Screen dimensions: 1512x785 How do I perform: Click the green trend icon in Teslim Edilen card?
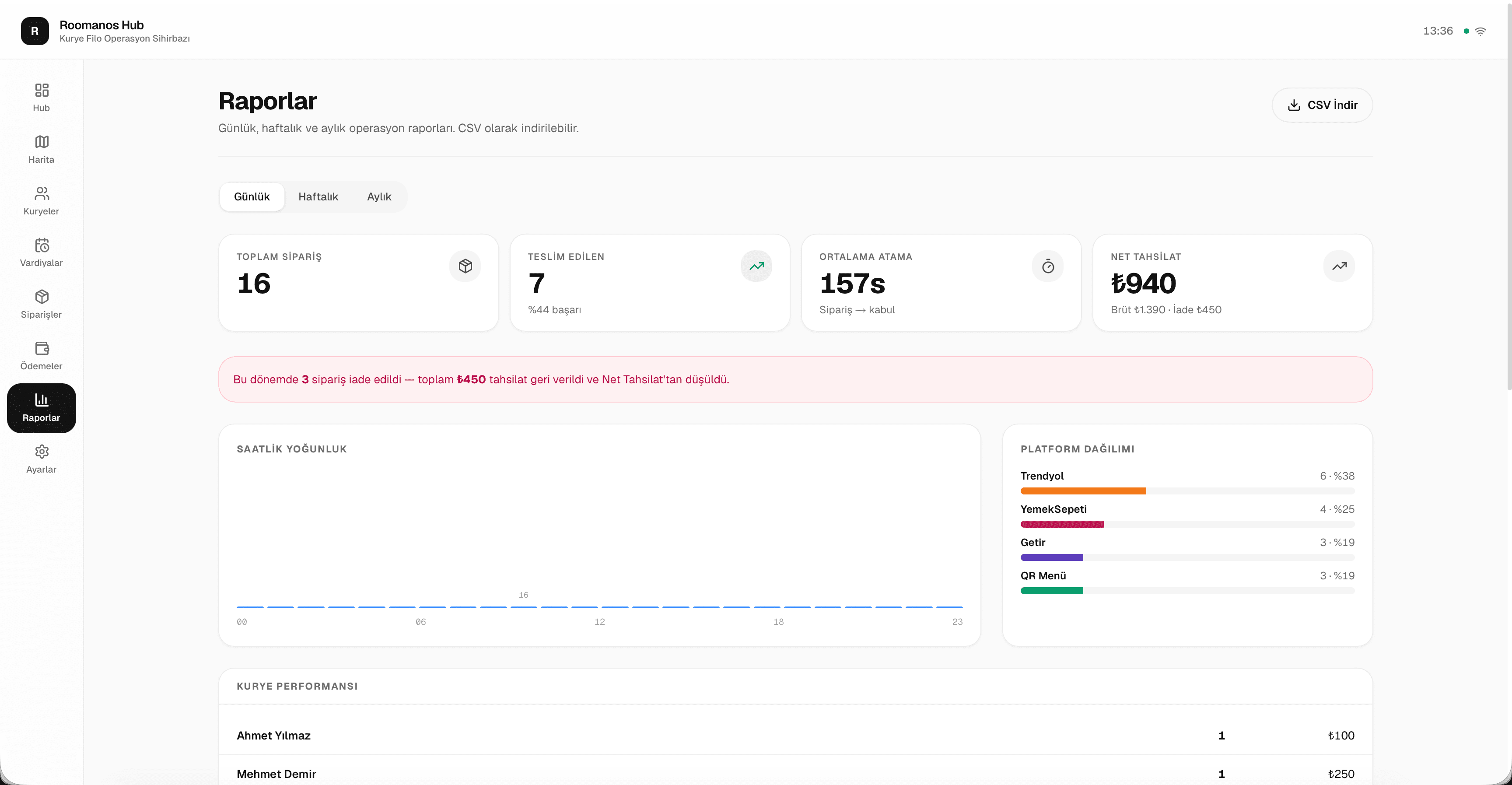(x=756, y=266)
